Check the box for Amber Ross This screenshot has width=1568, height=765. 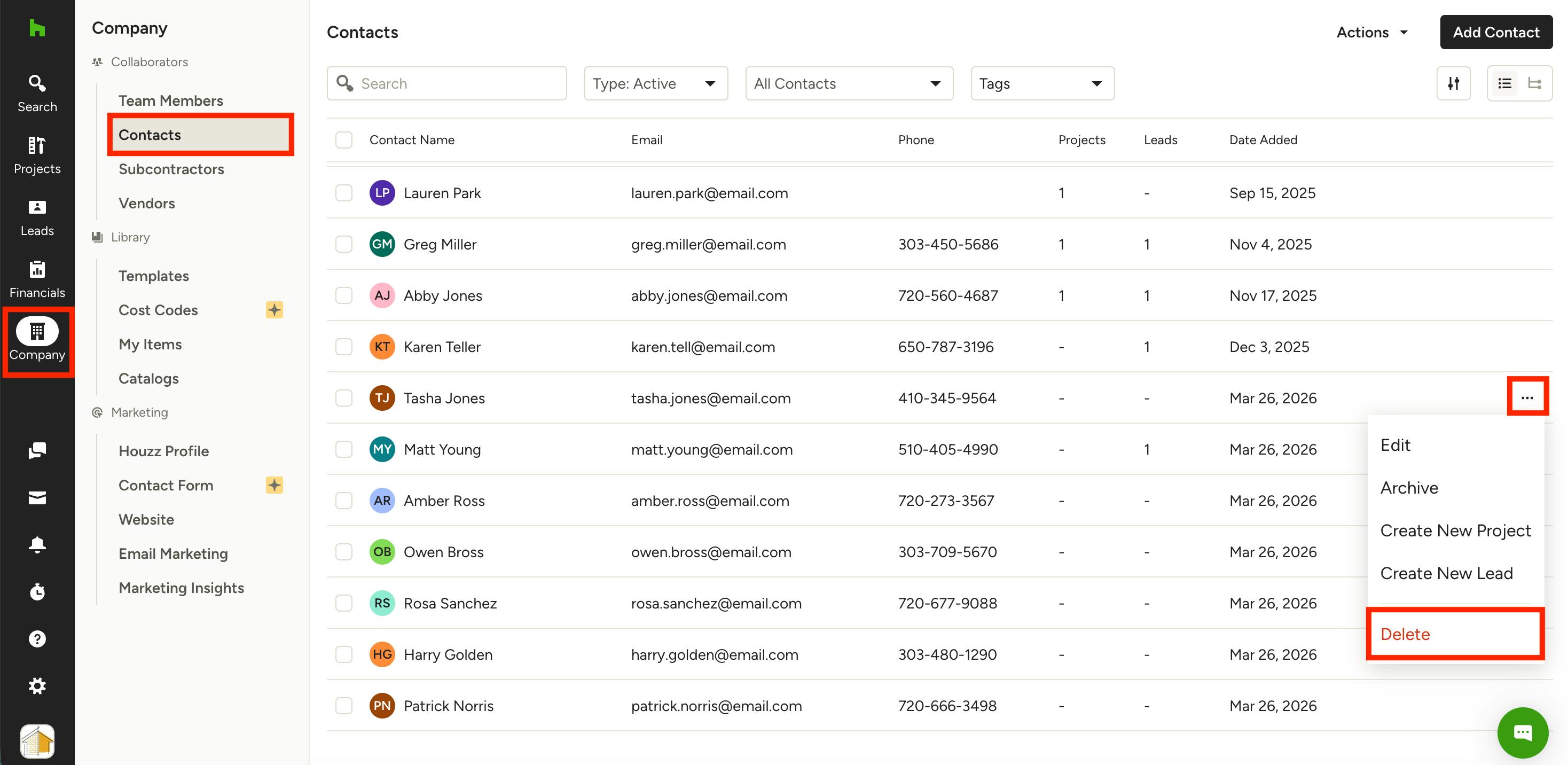pyautogui.click(x=344, y=501)
